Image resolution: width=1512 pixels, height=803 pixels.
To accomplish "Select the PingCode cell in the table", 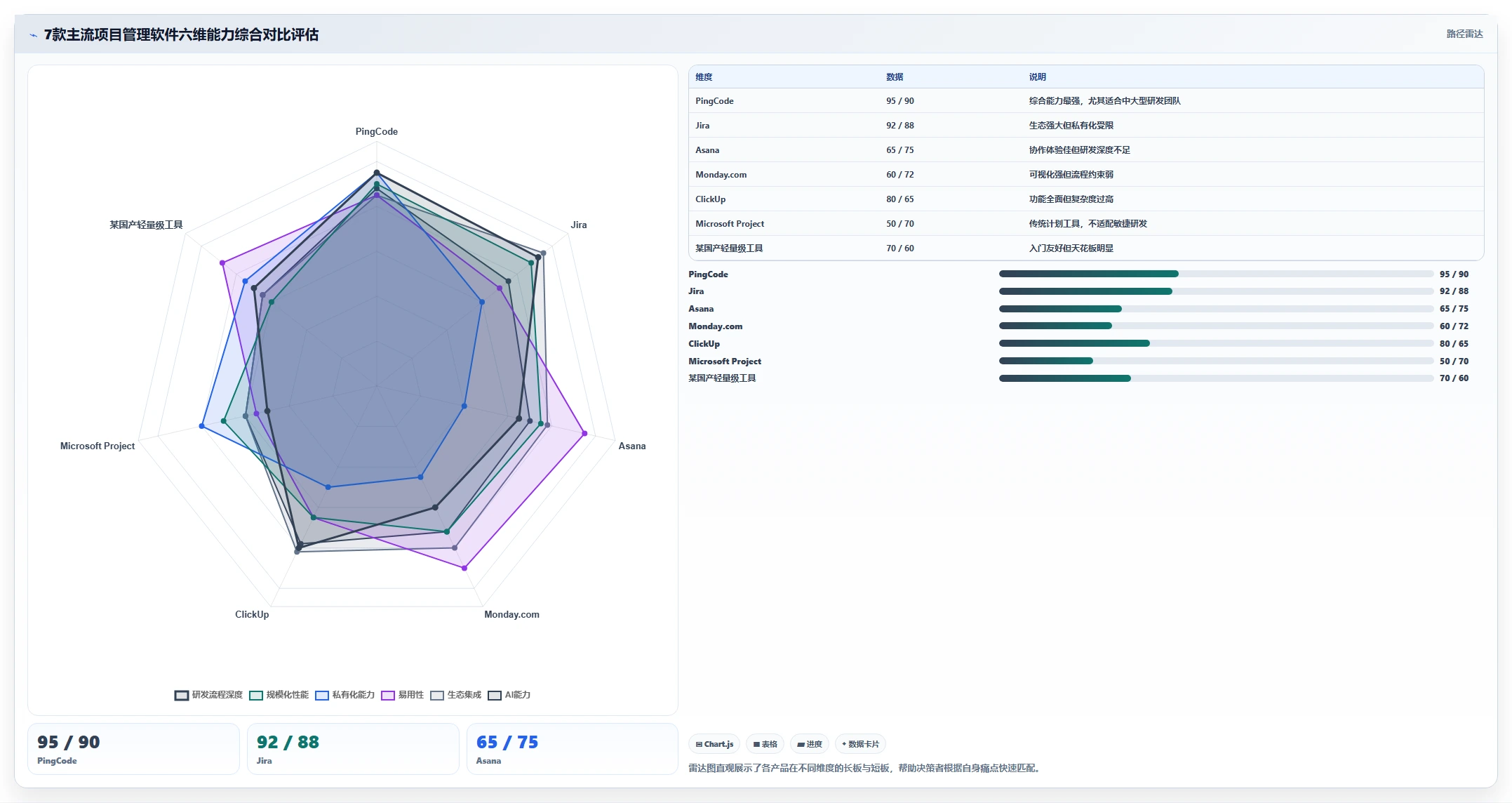I will point(714,101).
